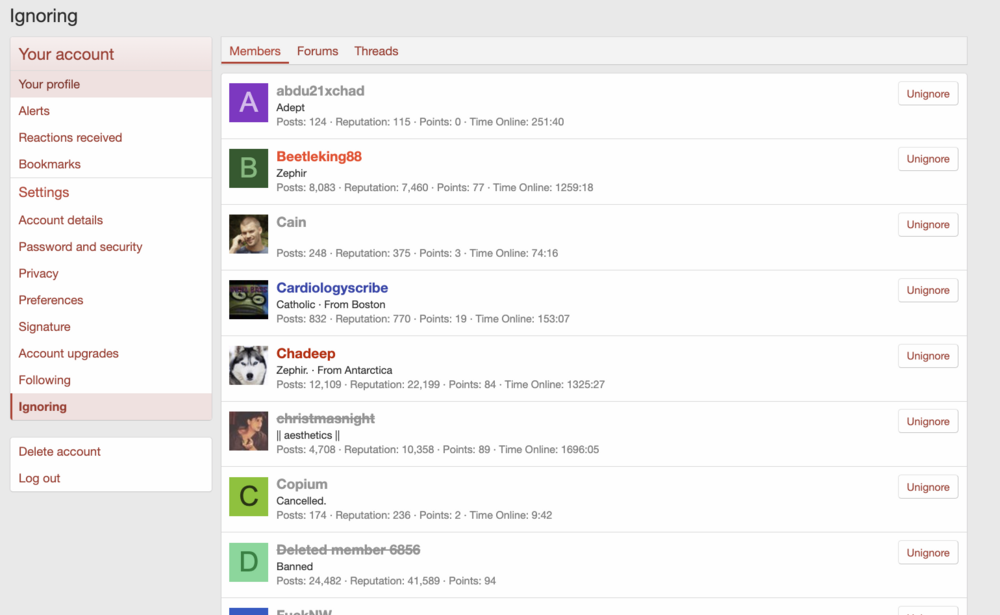The width and height of the screenshot is (1000, 615).
Task: Click Cardiologyscribe's avatar image
Action: click(x=248, y=300)
